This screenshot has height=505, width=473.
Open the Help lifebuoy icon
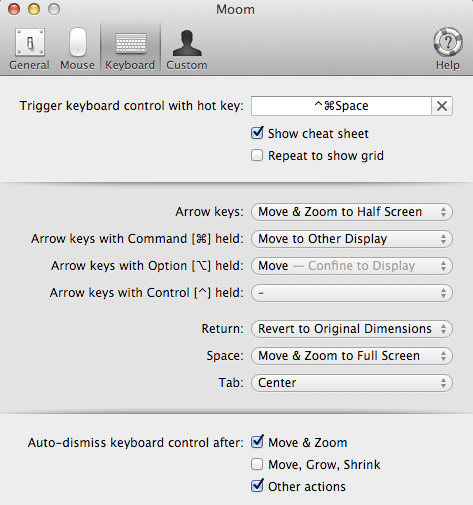[448, 49]
